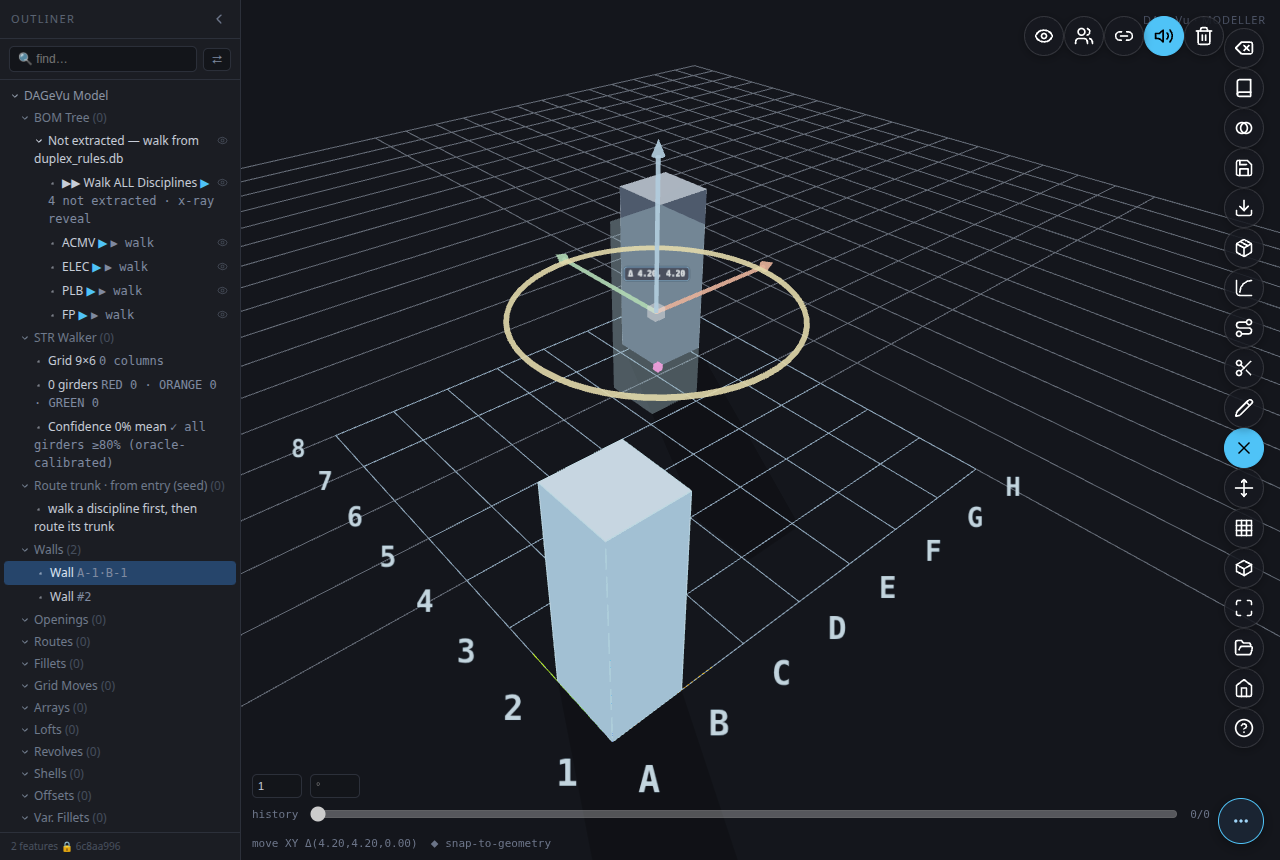Toggle visibility eye for ACMV row

tap(223, 243)
